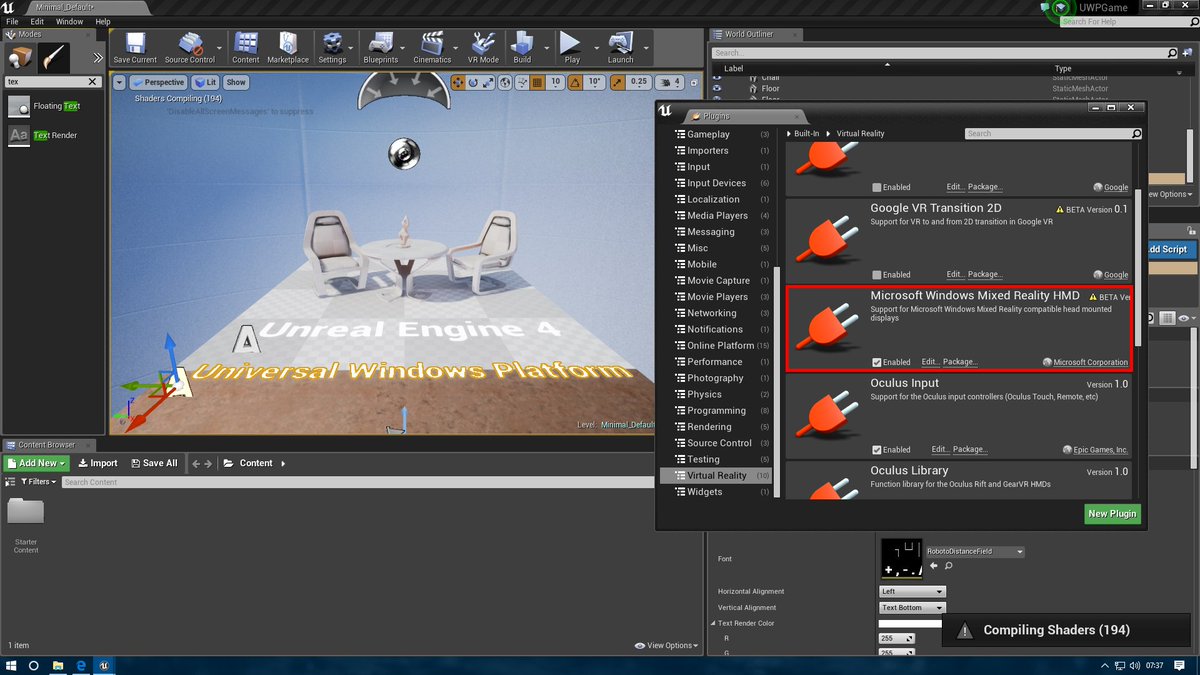Open the Windows Start menu
Screen dimensions: 1200x675
pyautogui.click(x=12, y=665)
